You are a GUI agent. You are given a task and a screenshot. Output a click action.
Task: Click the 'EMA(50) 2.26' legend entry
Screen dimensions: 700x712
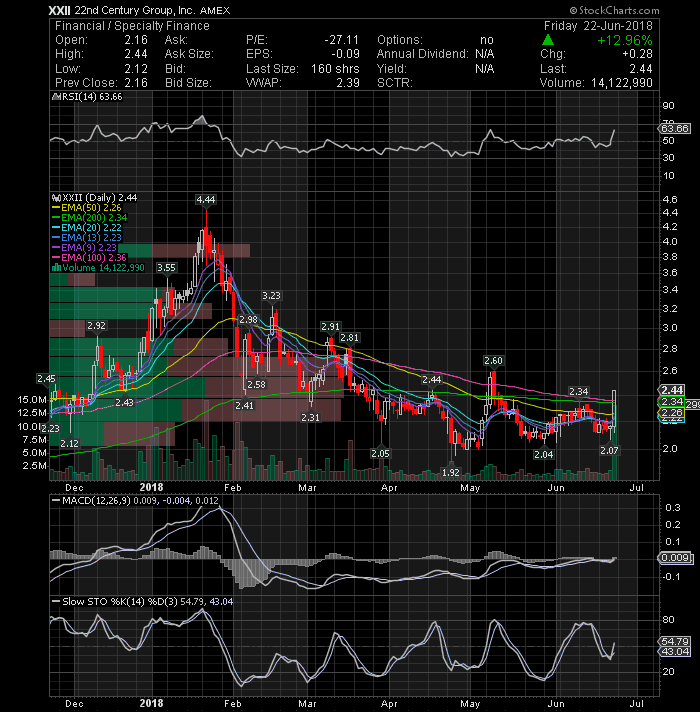[x=87, y=208]
